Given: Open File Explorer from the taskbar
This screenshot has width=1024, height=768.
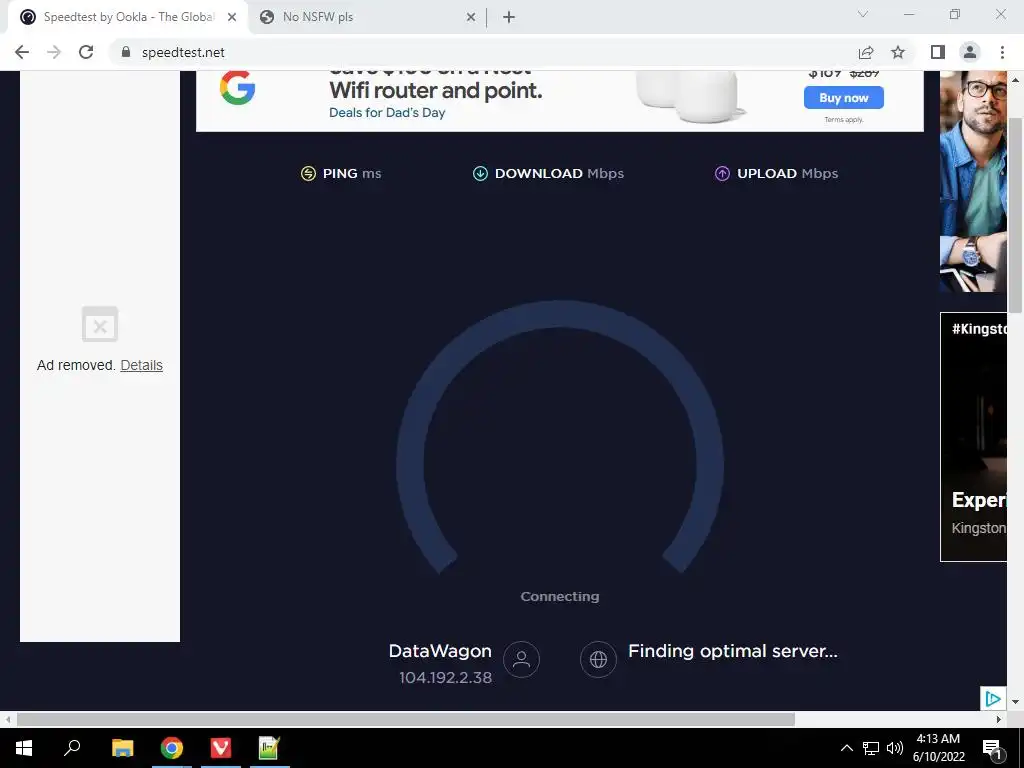Looking at the screenshot, I should click(123, 748).
